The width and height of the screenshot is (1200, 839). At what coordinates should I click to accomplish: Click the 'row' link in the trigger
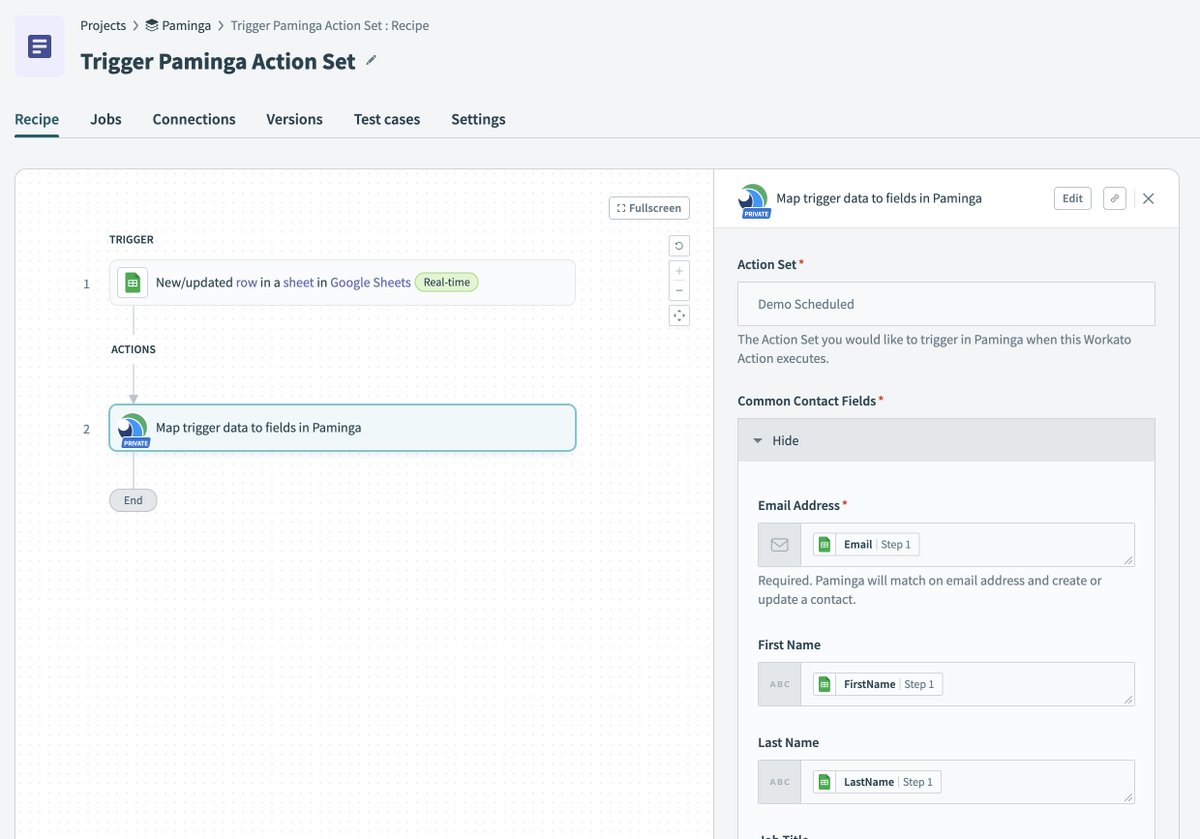click(x=246, y=283)
